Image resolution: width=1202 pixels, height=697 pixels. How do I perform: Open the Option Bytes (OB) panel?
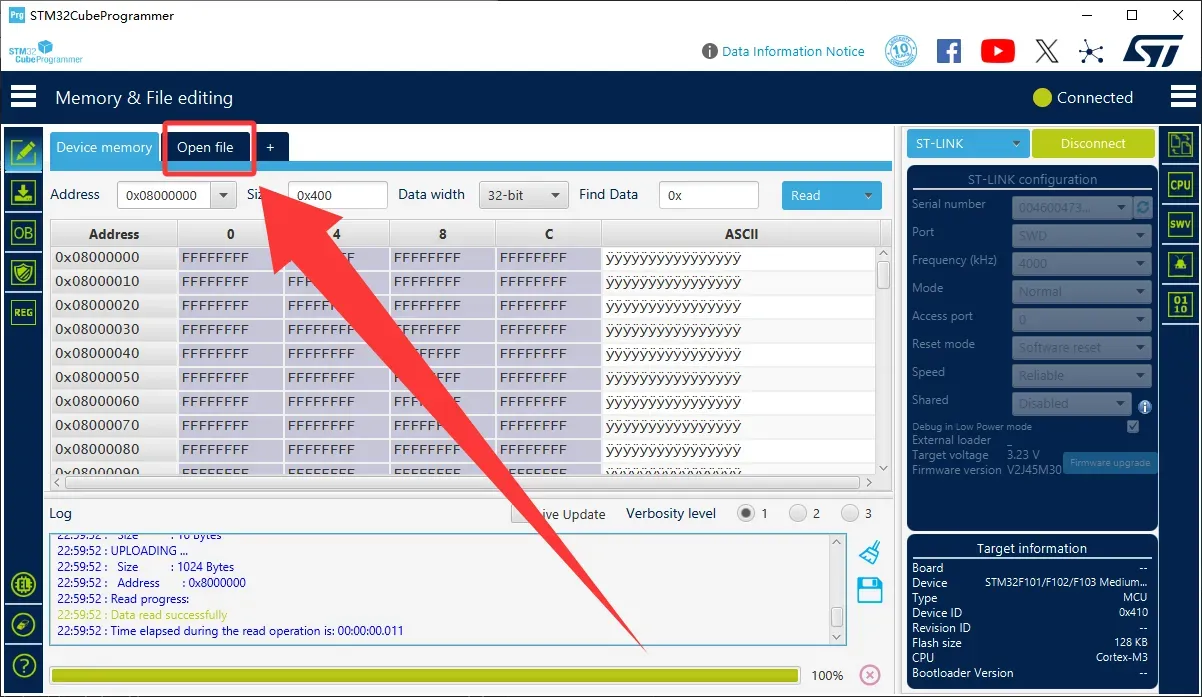[x=23, y=232]
